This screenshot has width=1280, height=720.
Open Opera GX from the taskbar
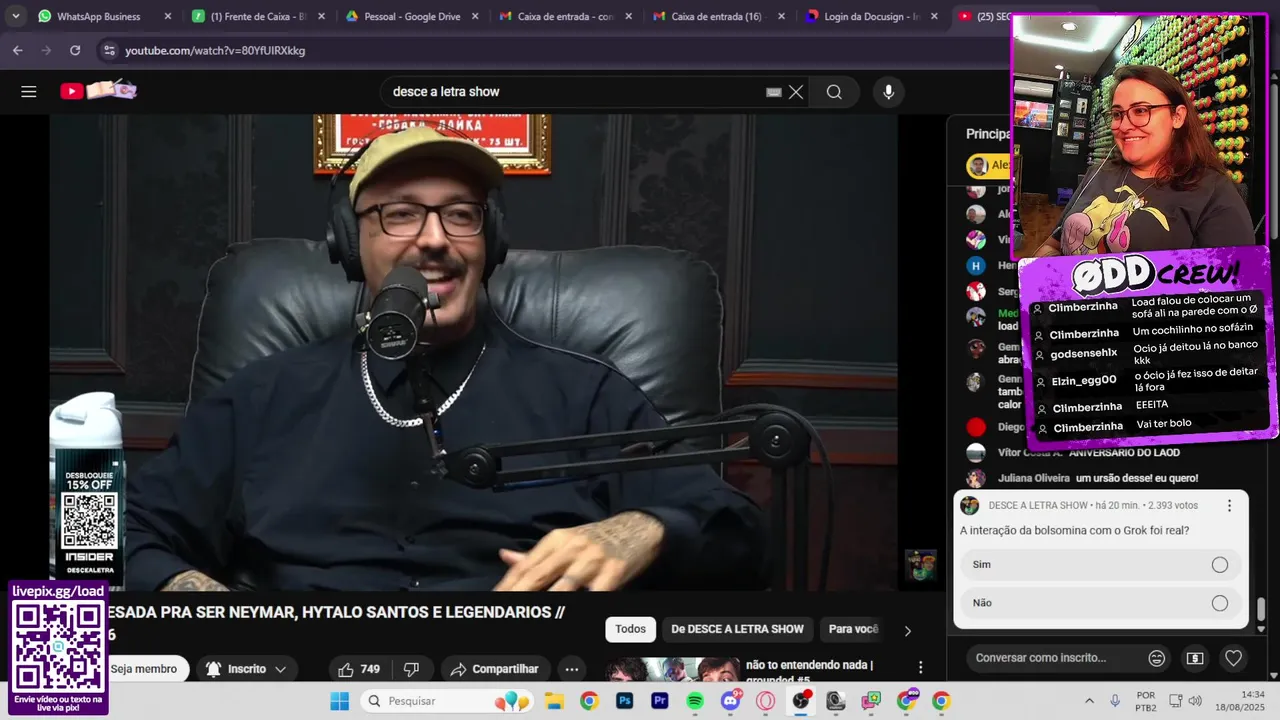coord(766,701)
